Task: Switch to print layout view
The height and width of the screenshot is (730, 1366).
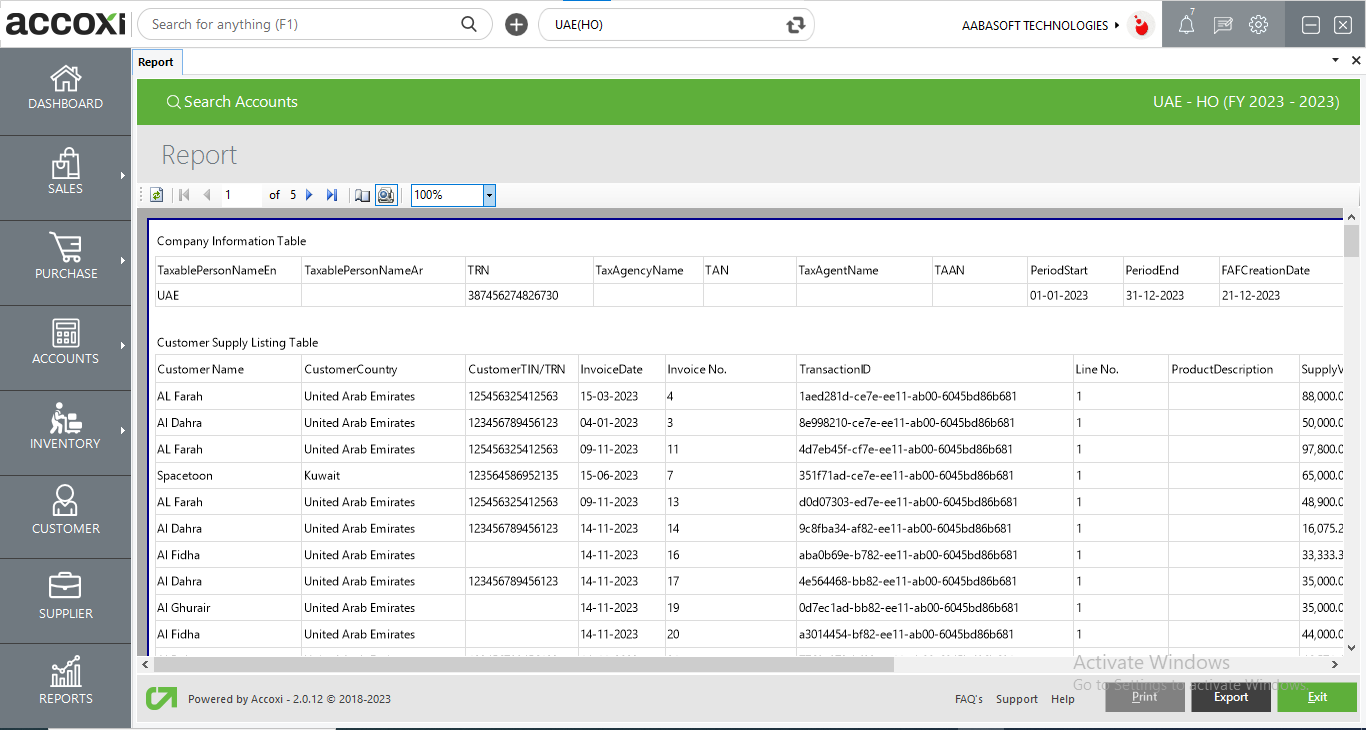Action: pos(362,195)
